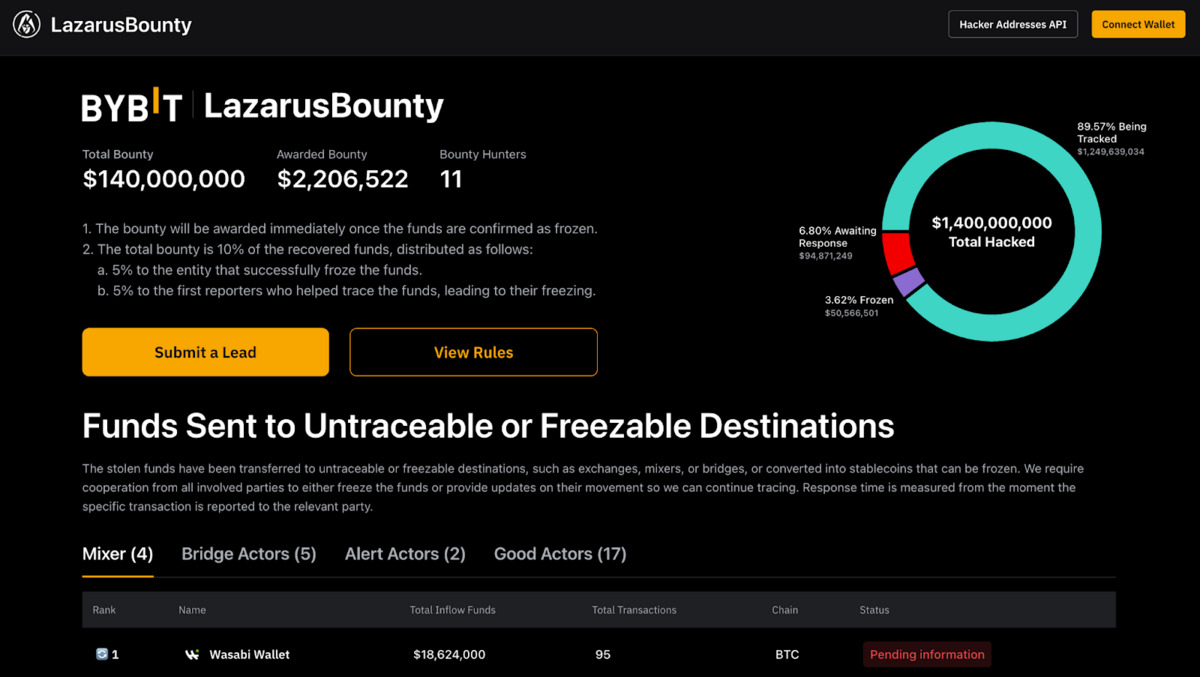The height and width of the screenshot is (677, 1200).
Task: Switch to Bridge Actors (5) tab
Action: [x=249, y=554]
